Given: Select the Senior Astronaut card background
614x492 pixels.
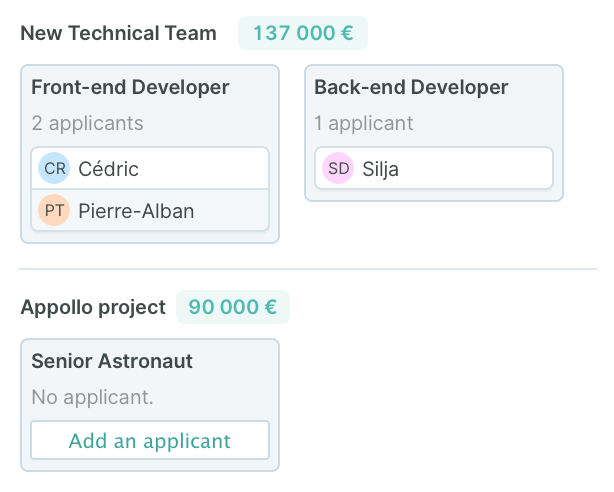Looking at the screenshot, I should click(150, 405).
